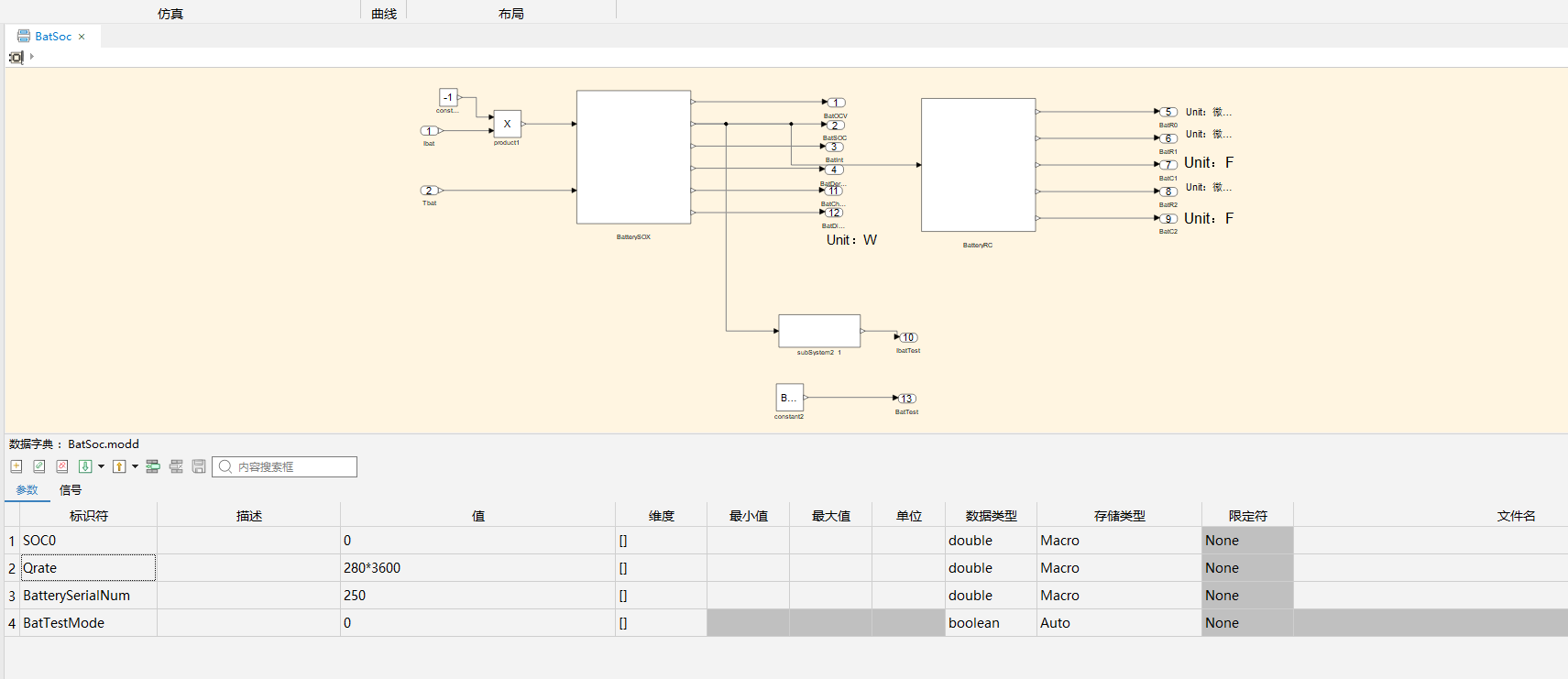
Task: Select output port 4 in the diagram
Action: point(834,170)
